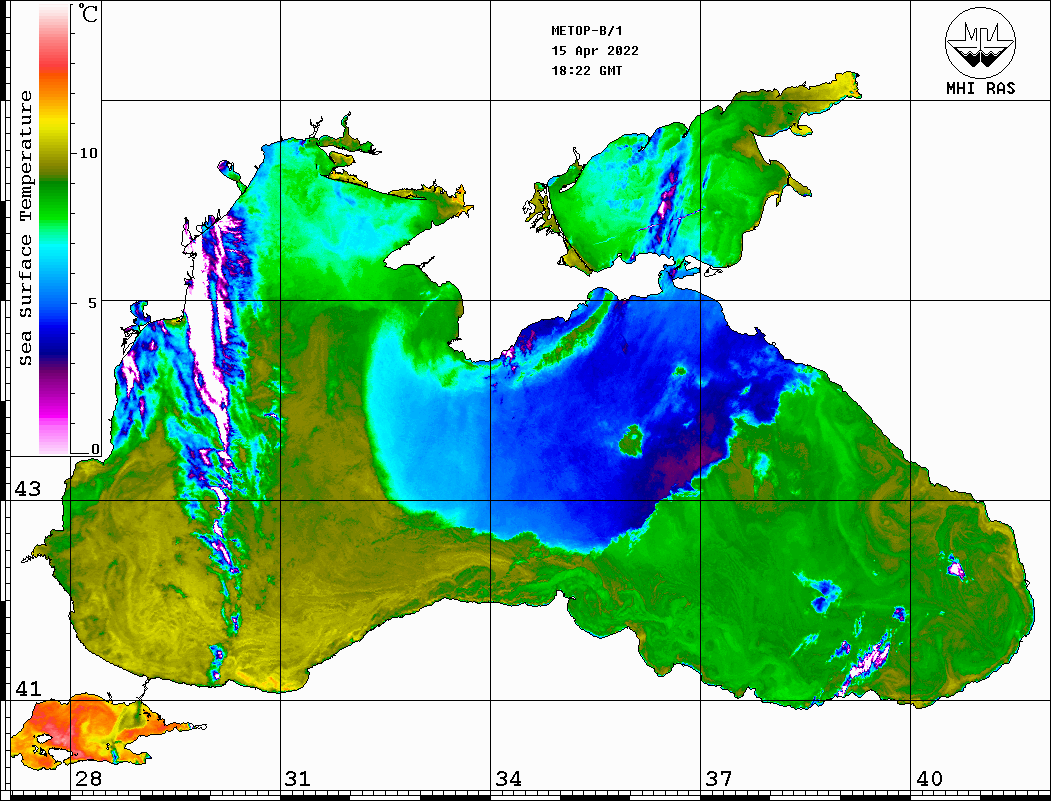This screenshot has height=801, width=1051.
Task: Click latitude label '43'
Action: (28, 489)
